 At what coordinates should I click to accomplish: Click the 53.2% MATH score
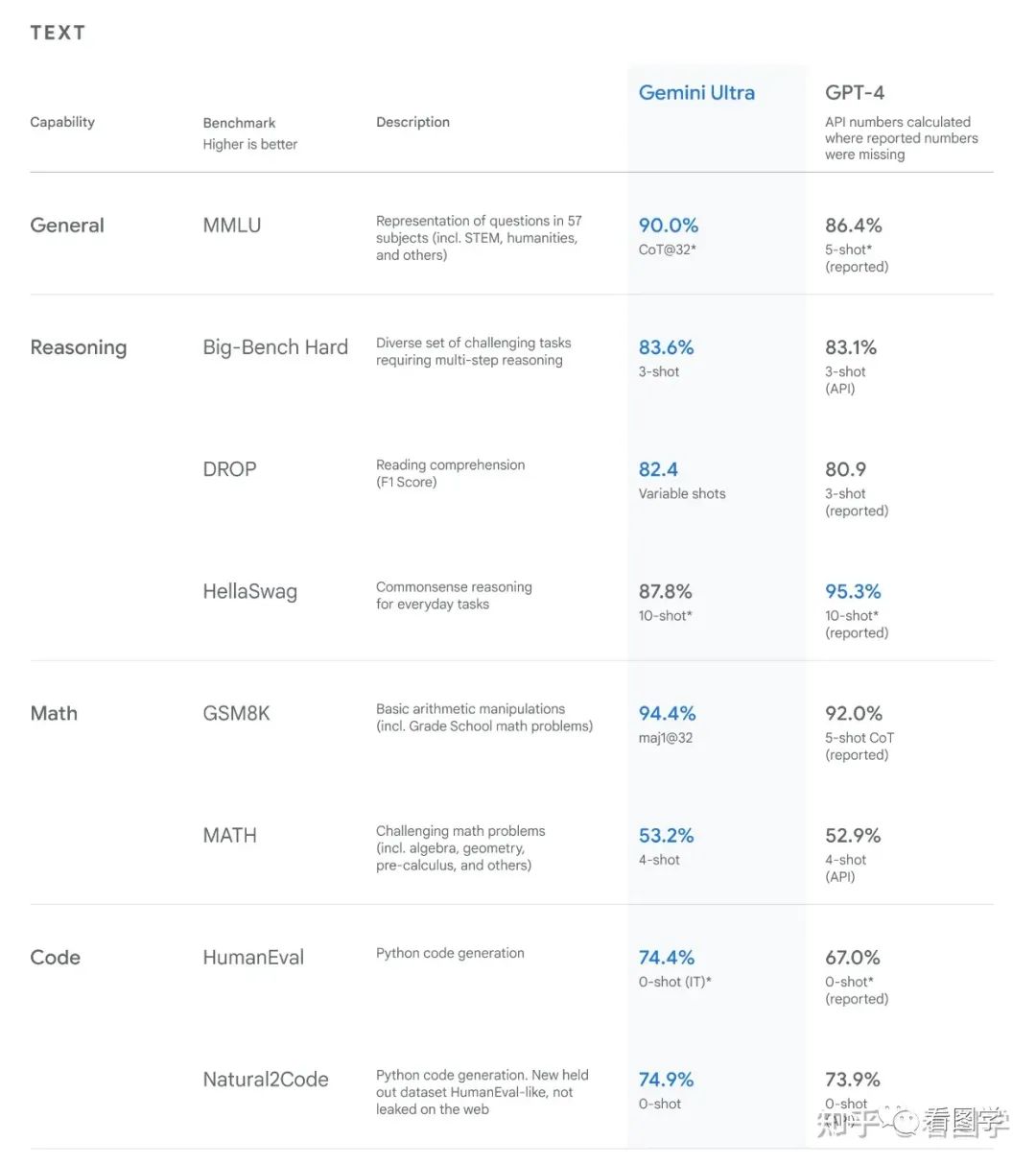coord(667,835)
